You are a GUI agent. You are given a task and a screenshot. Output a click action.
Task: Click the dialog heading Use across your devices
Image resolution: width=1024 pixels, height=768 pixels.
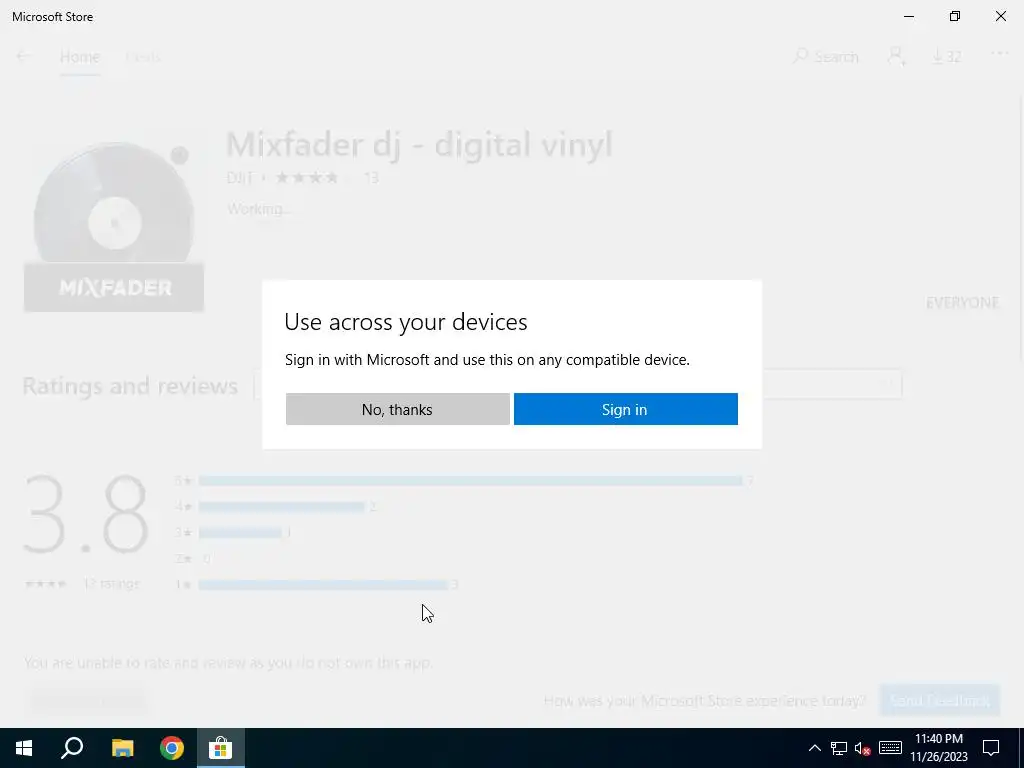point(406,322)
